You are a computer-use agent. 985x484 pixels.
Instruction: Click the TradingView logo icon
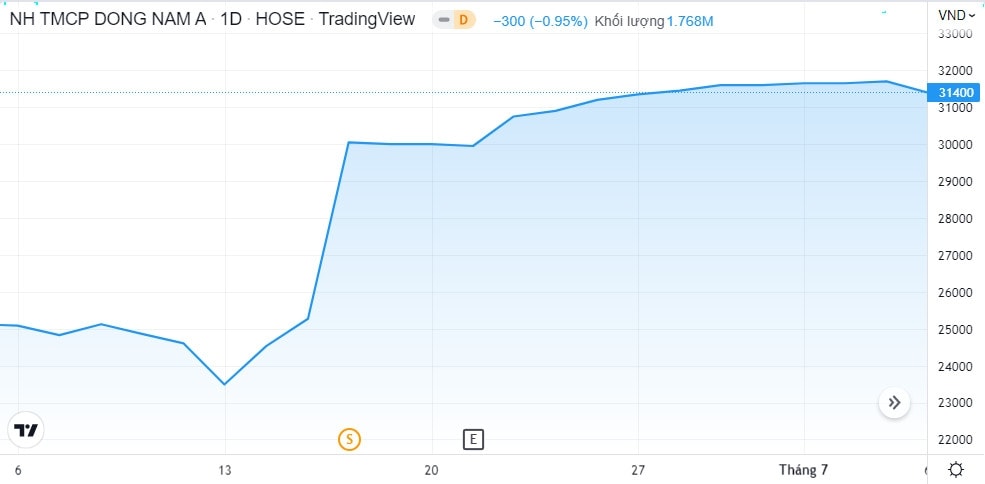(26, 431)
